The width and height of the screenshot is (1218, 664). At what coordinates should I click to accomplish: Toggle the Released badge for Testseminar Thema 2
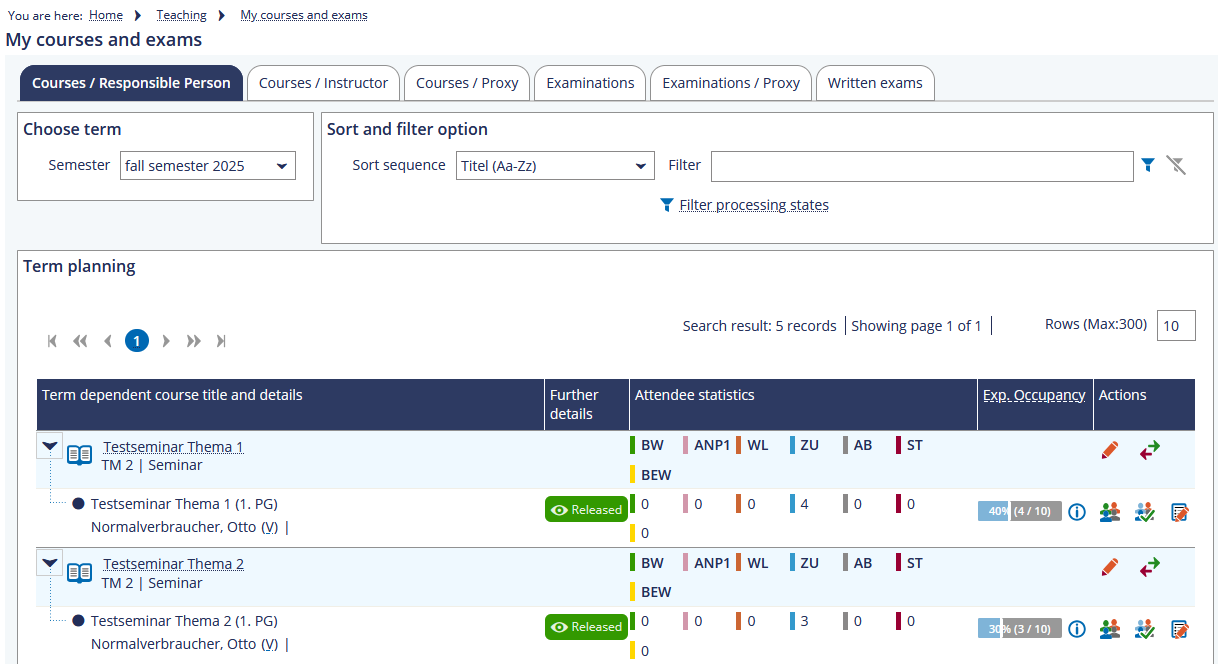(x=586, y=627)
